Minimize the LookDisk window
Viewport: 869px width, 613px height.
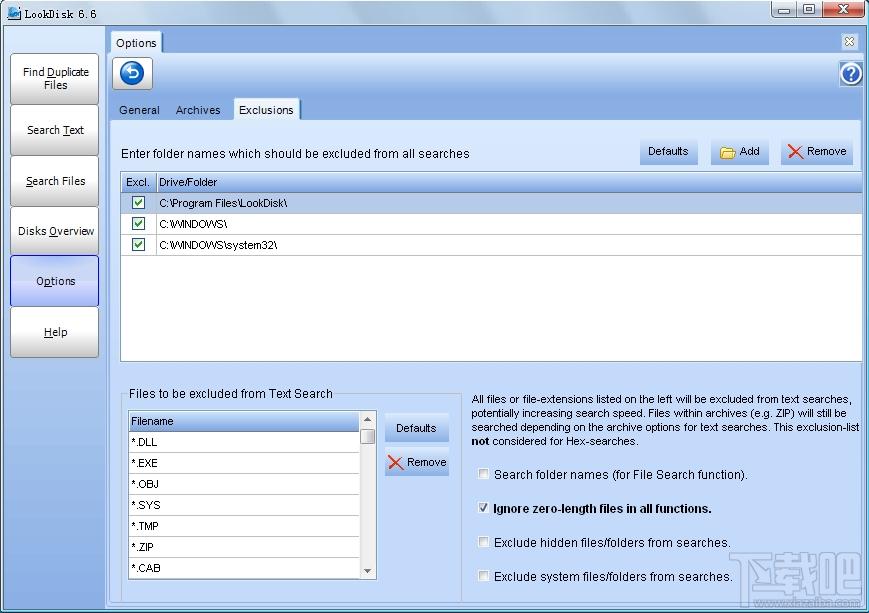tap(784, 9)
